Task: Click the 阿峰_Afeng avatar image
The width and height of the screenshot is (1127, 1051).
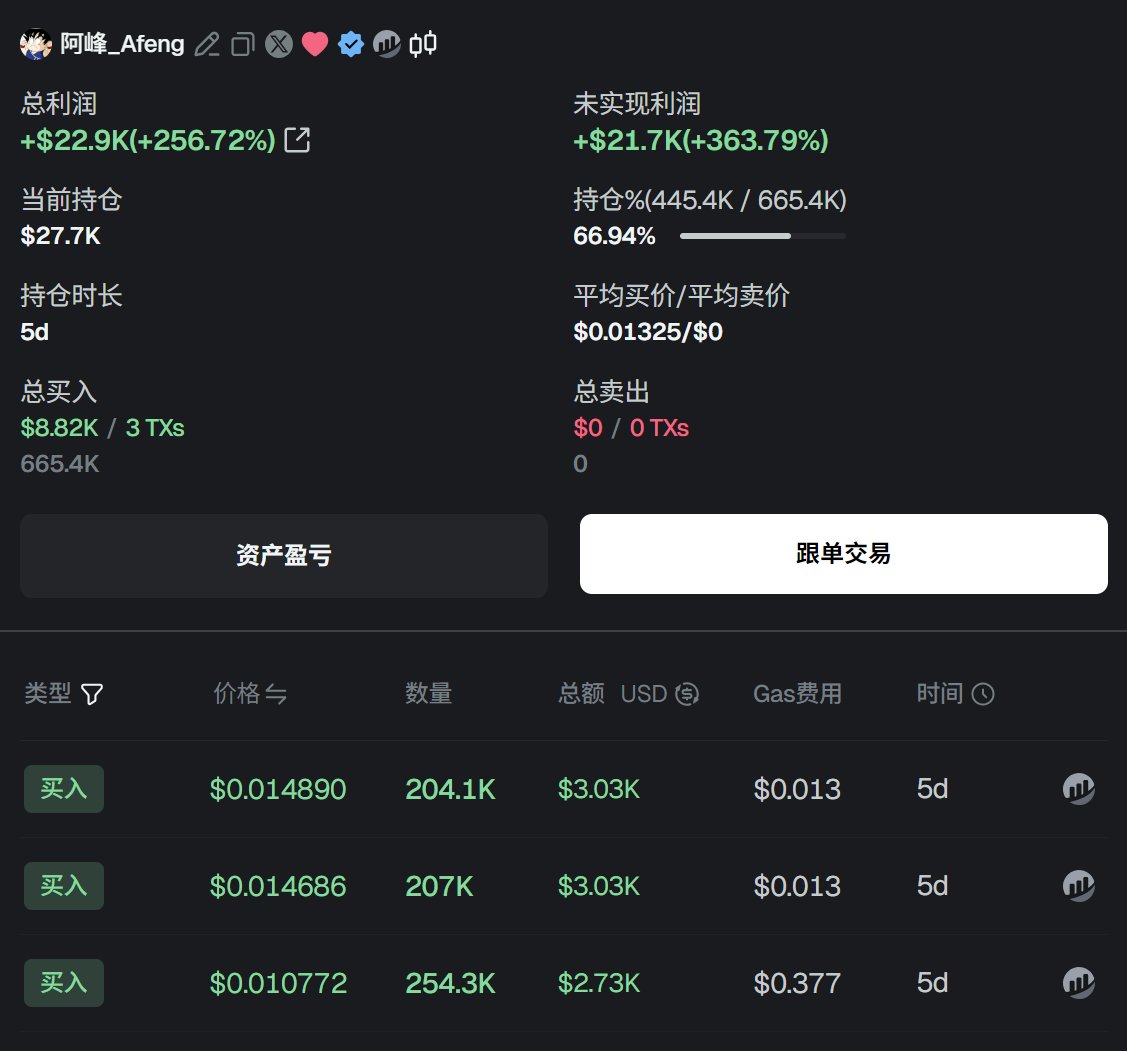Action: point(36,44)
